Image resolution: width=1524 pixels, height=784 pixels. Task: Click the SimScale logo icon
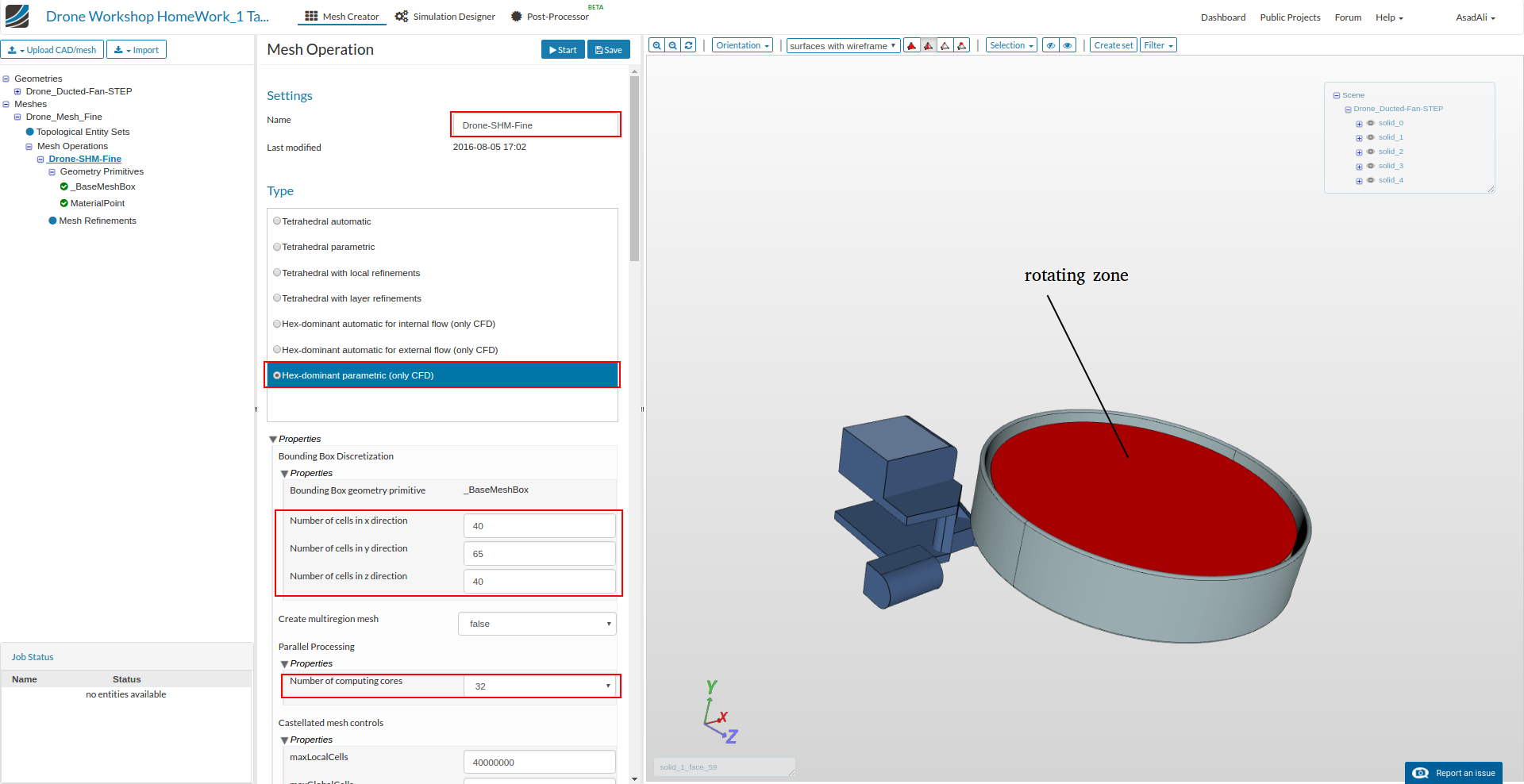17,16
